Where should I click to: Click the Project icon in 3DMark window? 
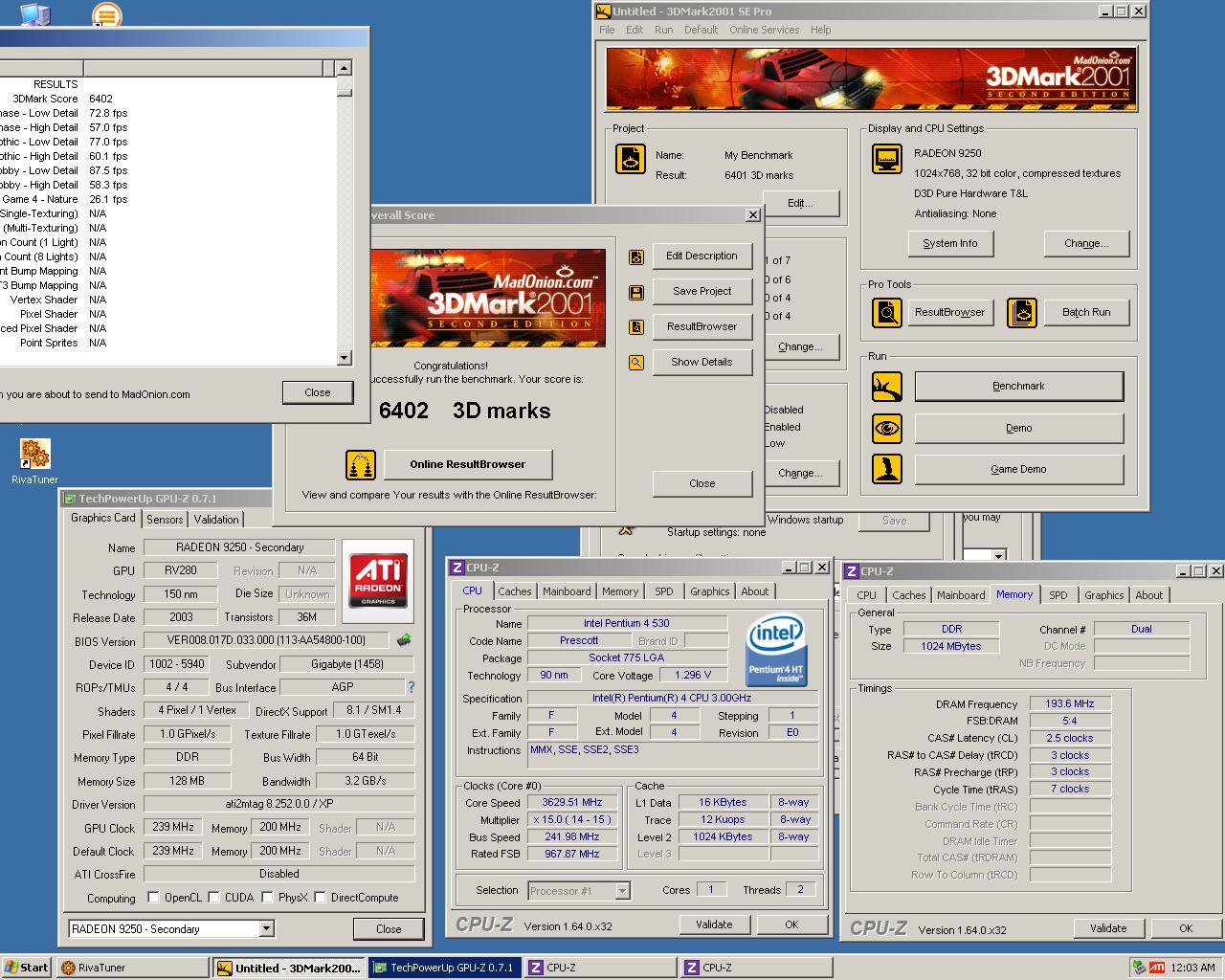point(631,159)
